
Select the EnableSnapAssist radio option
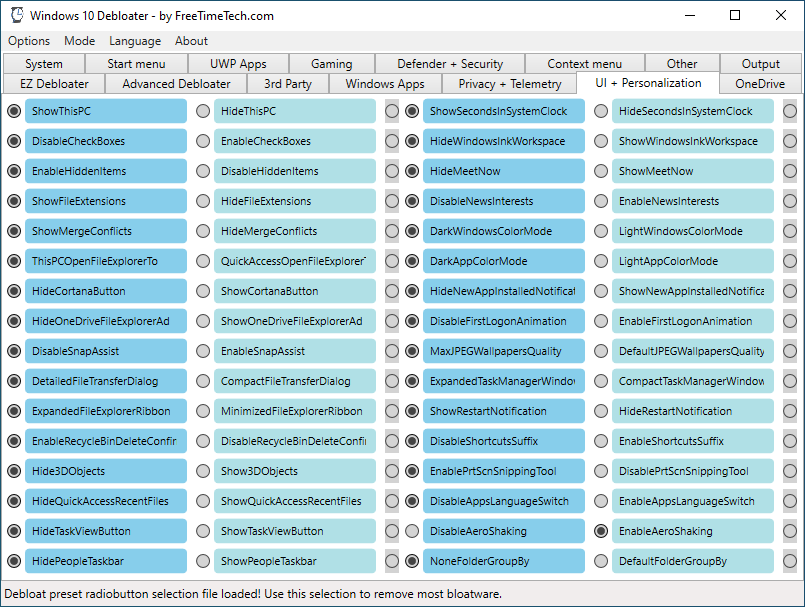(203, 351)
